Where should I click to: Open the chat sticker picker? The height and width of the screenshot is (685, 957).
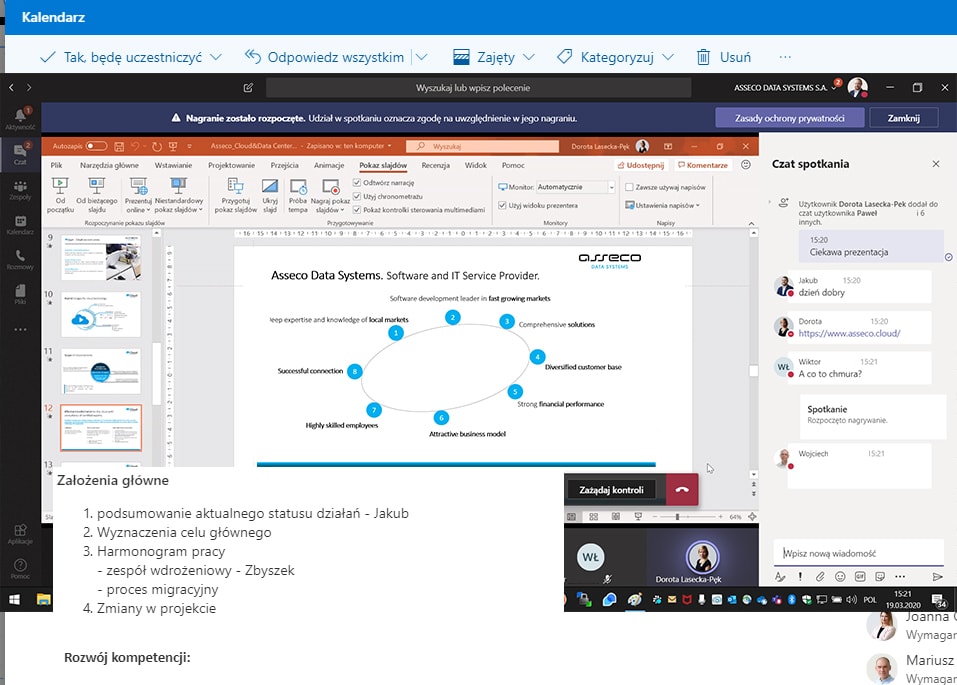[879, 576]
